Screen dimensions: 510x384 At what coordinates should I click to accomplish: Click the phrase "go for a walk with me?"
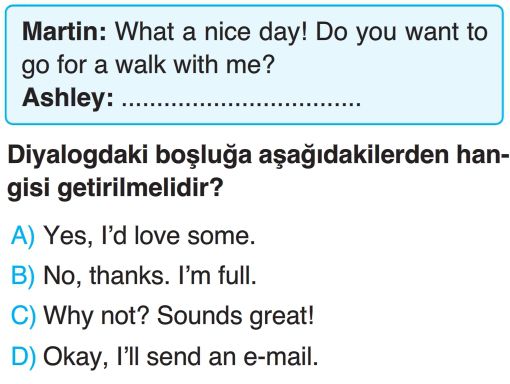click(x=148, y=65)
